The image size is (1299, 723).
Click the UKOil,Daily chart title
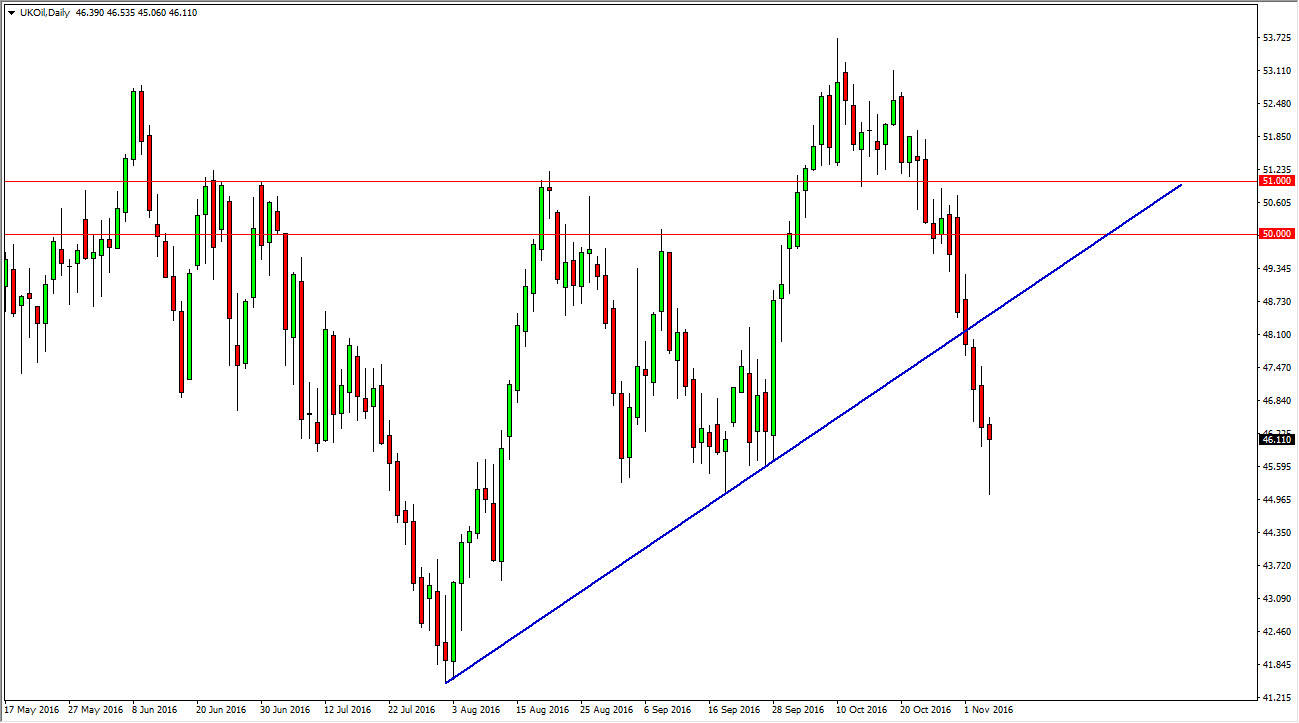[44, 13]
